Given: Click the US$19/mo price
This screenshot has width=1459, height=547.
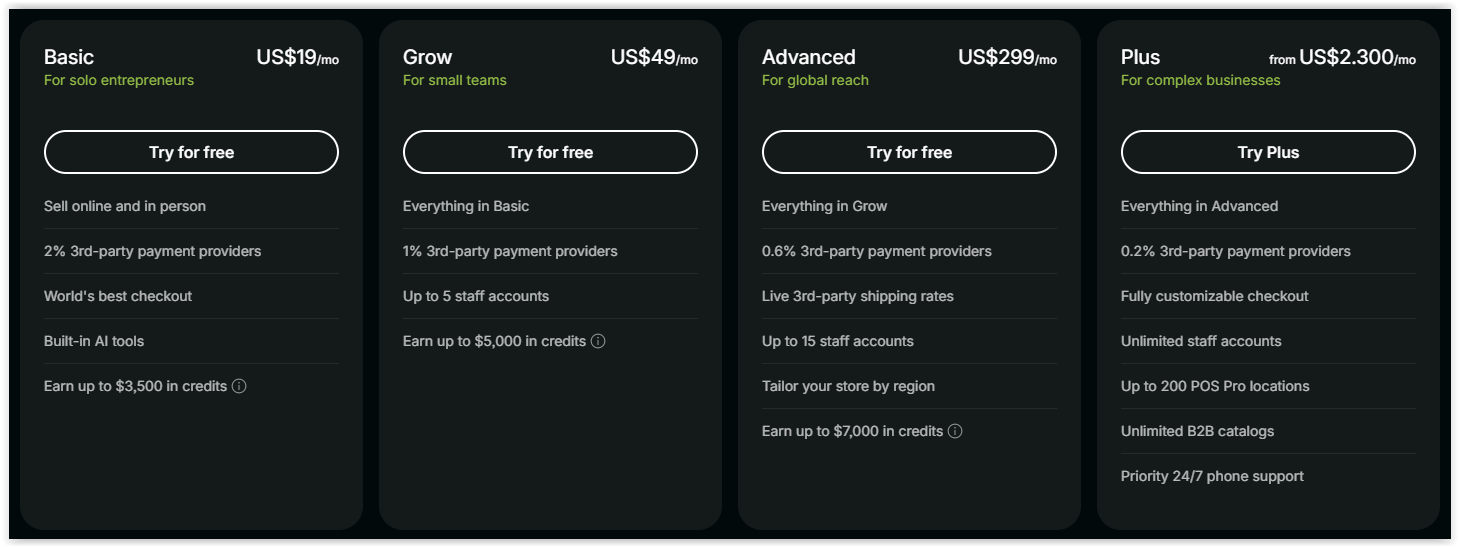Looking at the screenshot, I should click(x=297, y=58).
